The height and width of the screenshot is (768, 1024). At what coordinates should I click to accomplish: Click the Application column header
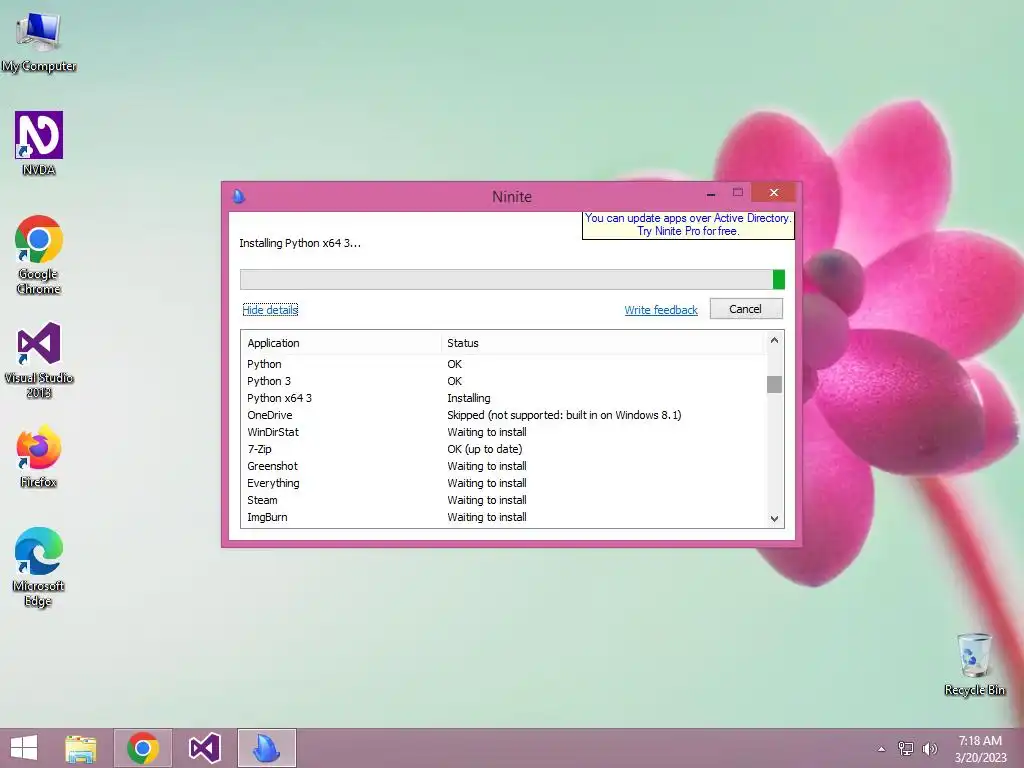pos(342,343)
